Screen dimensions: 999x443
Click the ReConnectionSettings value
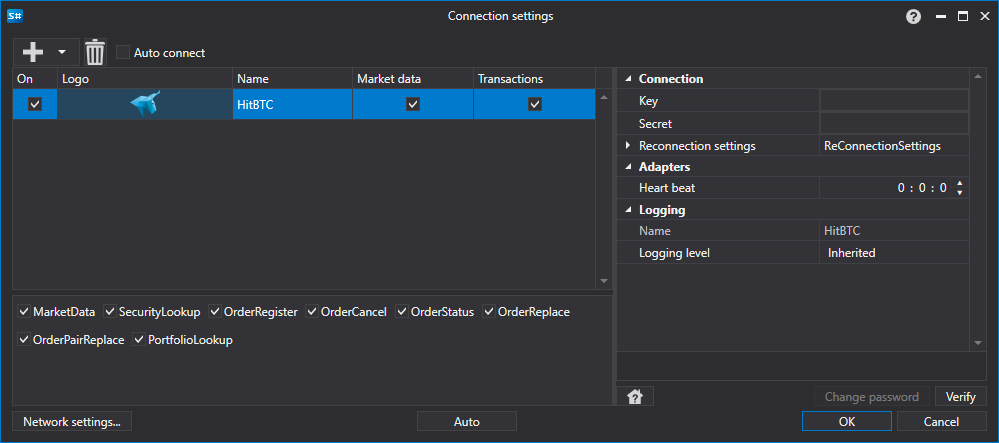pyautogui.click(x=882, y=146)
